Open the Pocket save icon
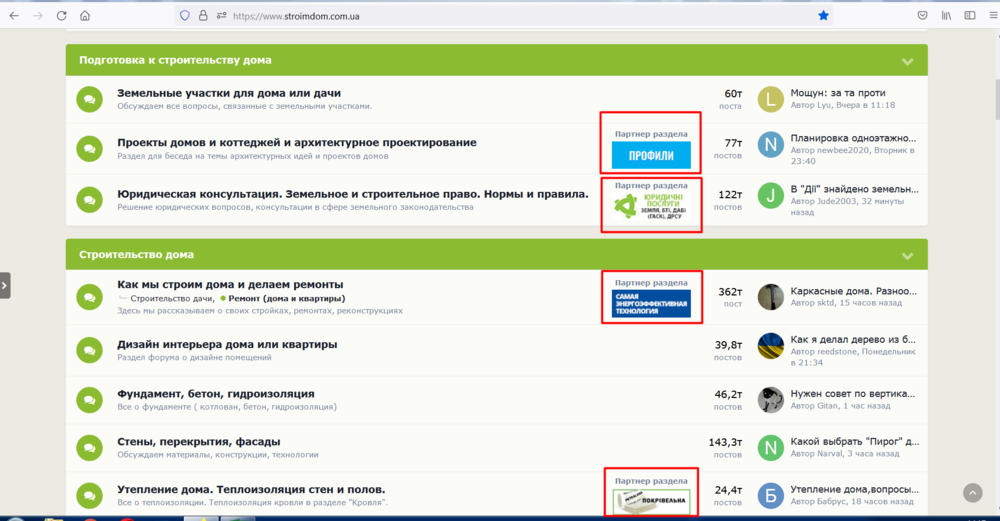The width and height of the screenshot is (1000, 521). pos(922,16)
